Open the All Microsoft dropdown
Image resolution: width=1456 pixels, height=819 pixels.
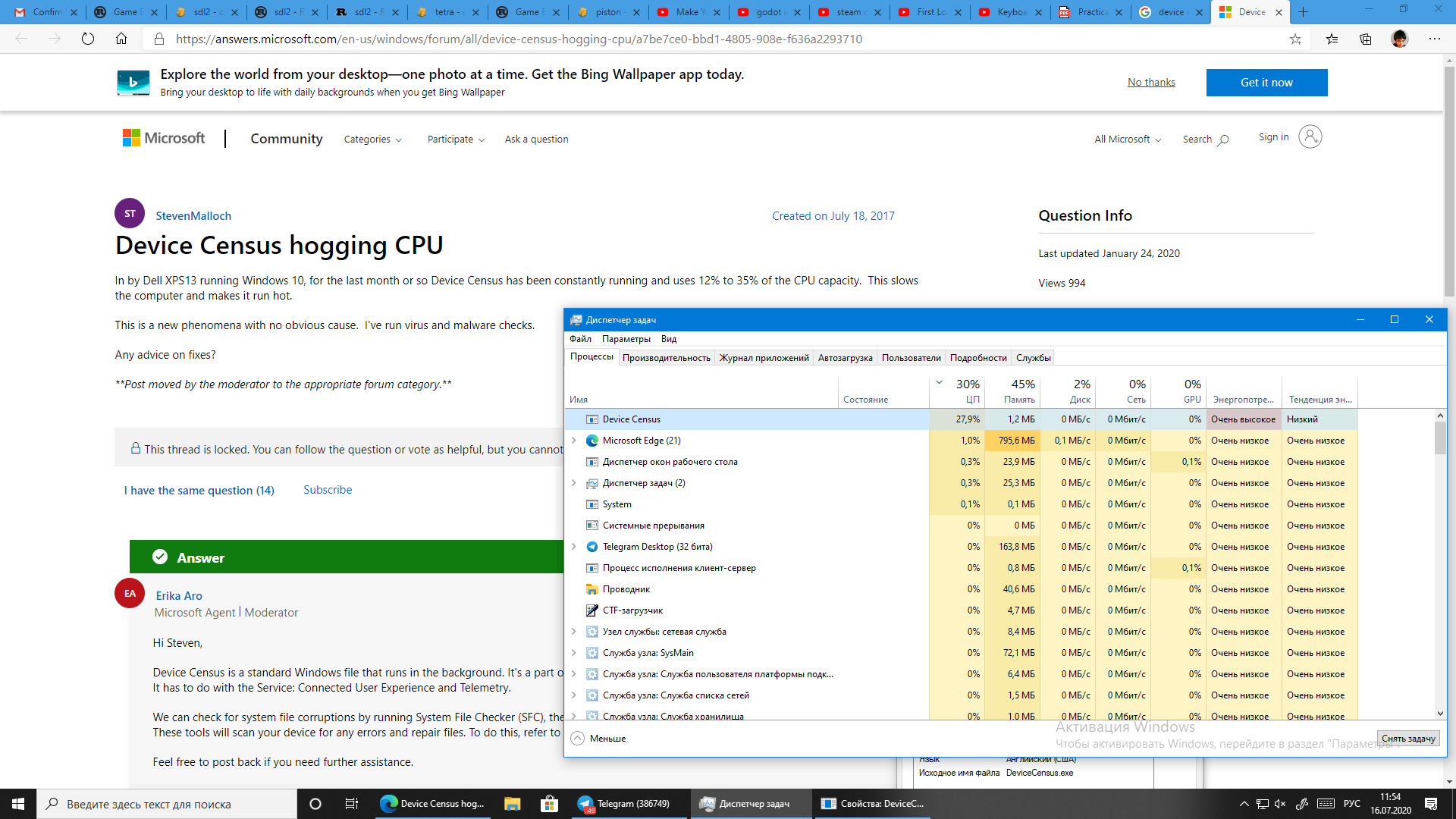[1128, 140]
